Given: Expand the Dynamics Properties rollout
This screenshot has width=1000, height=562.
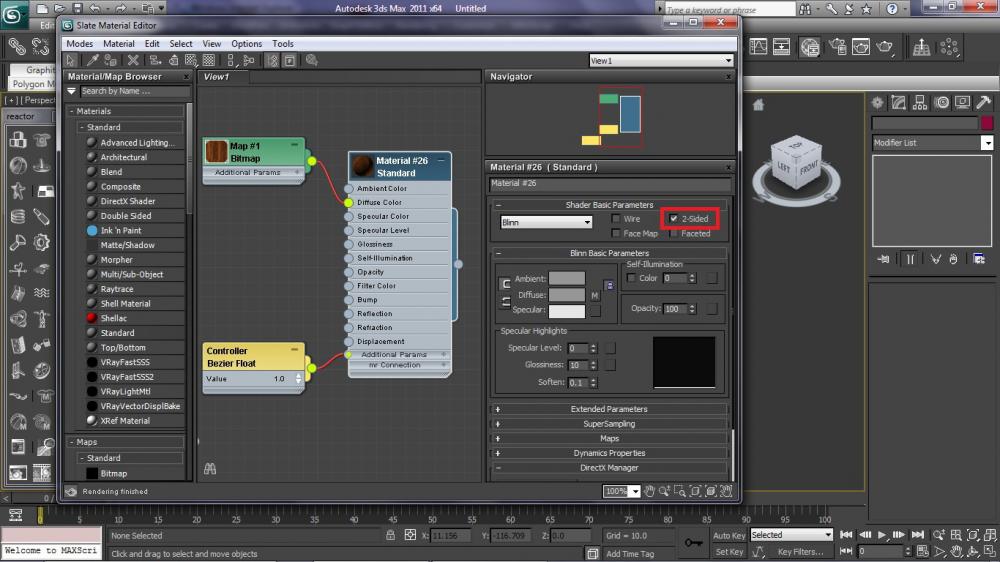Looking at the screenshot, I should tap(609, 453).
